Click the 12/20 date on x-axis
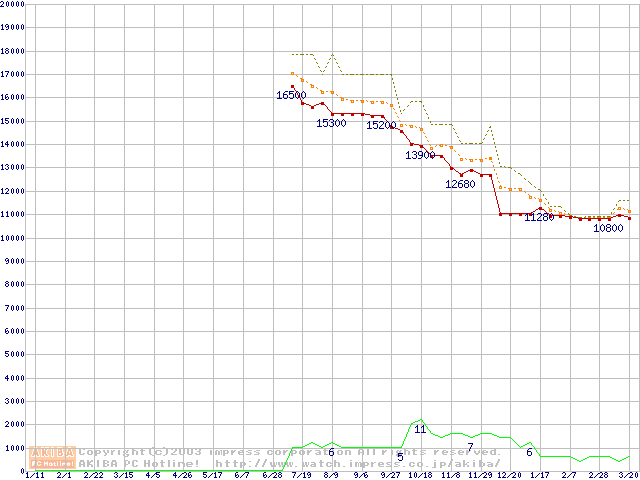The image size is (640, 480). (510, 476)
